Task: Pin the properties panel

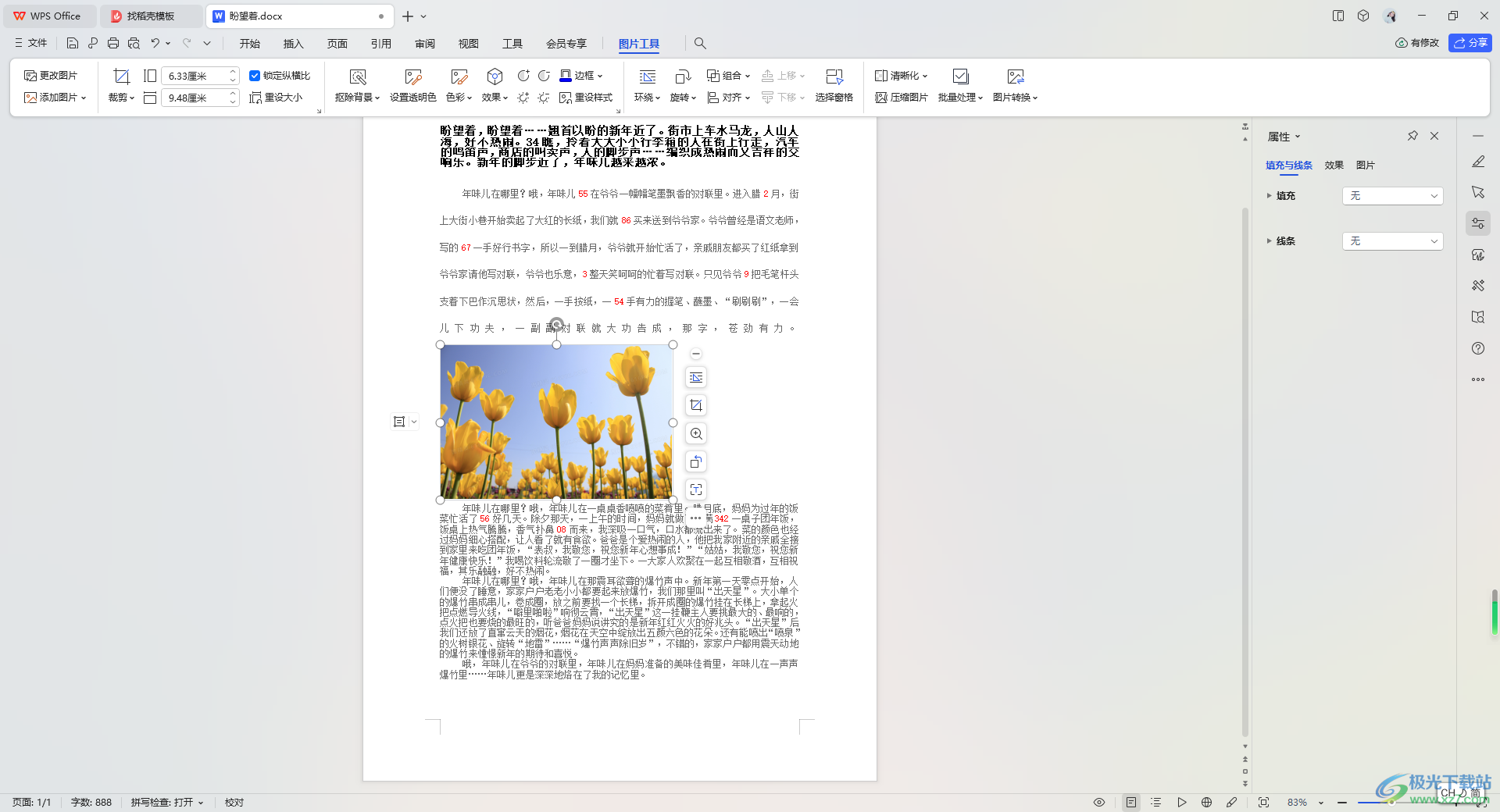Action: tap(1412, 136)
